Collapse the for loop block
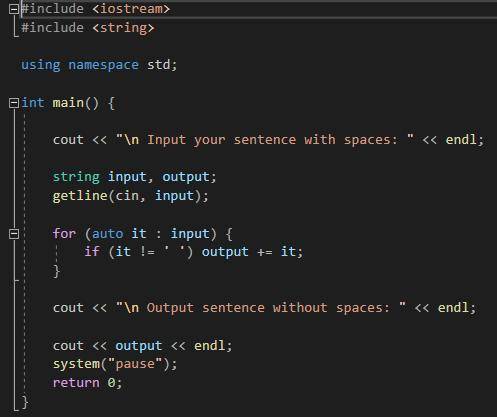This screenshot has width=497, height=417. point(14,234)
